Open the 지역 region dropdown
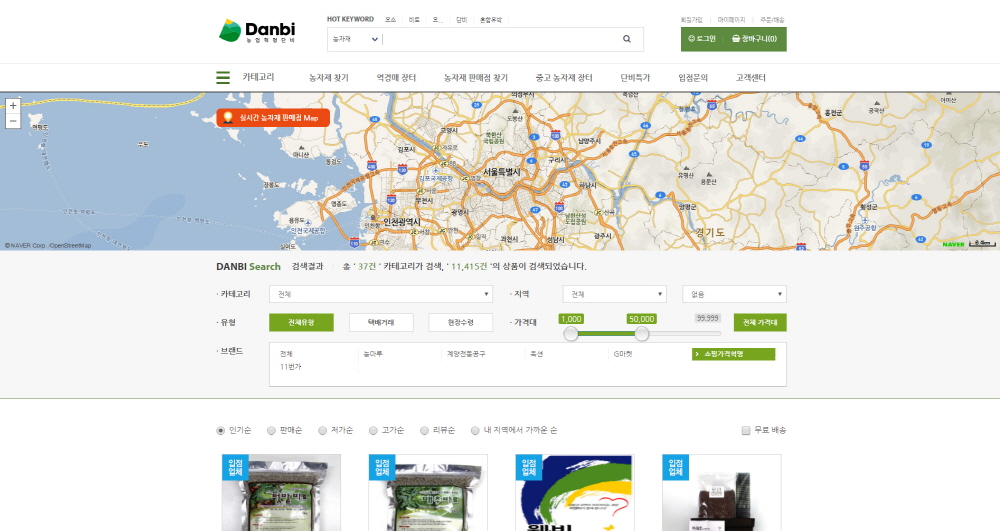The height and width of the screenshot is (531, 1000). click(x=613, y=294)
